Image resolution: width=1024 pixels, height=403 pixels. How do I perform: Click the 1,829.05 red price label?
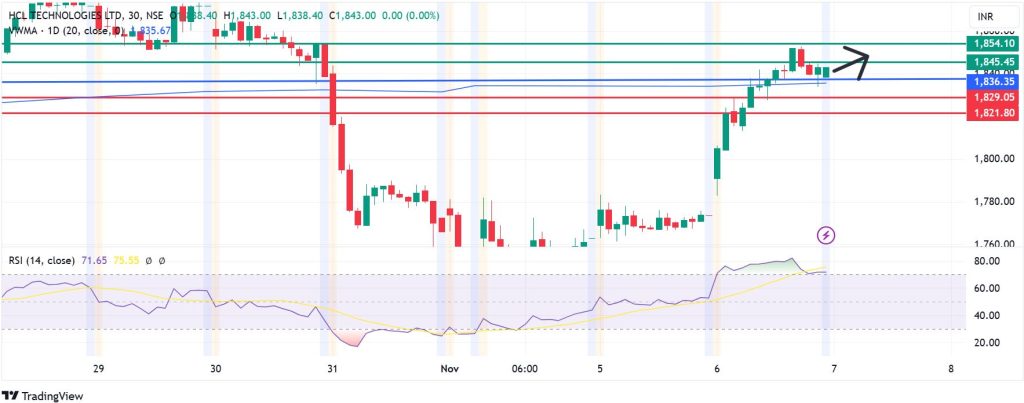(x=992, y=97)
